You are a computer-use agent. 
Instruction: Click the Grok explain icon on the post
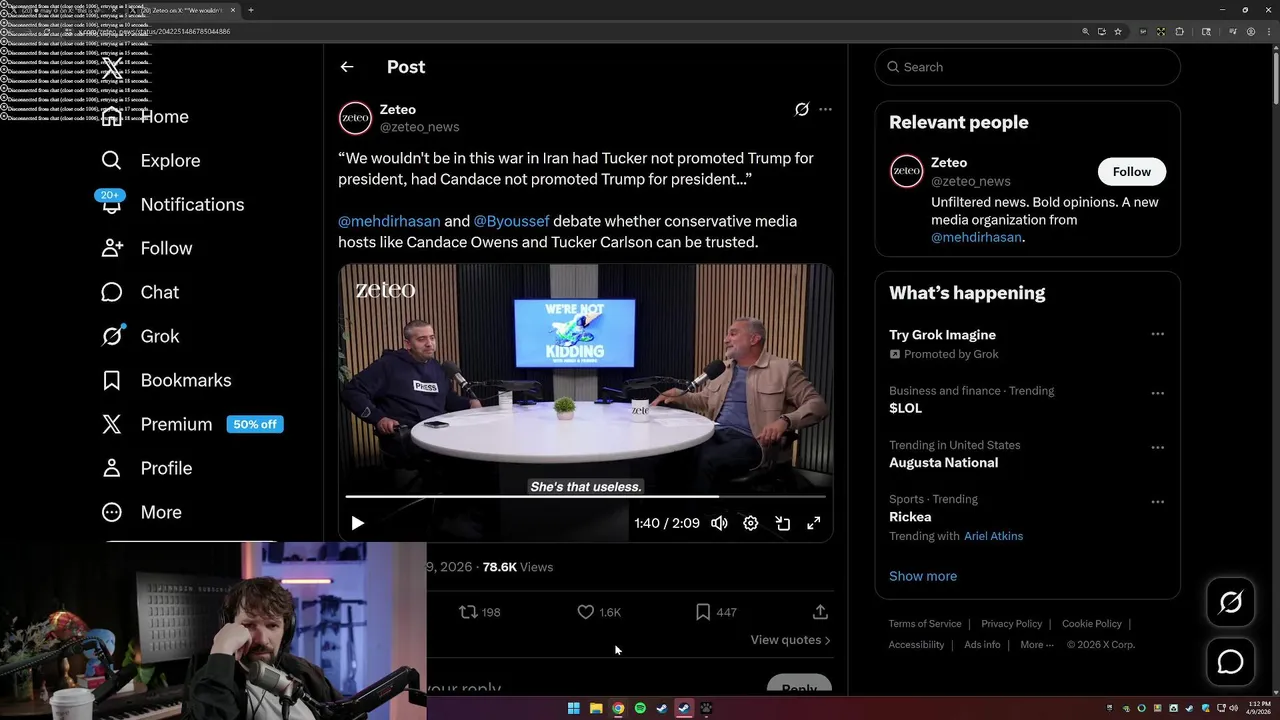click(801, 109)
